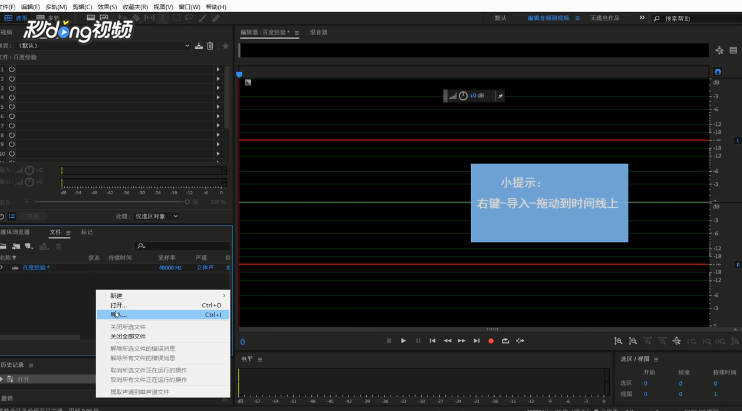
Task: Toggle the Loop Playback icon
Action: 505,341
